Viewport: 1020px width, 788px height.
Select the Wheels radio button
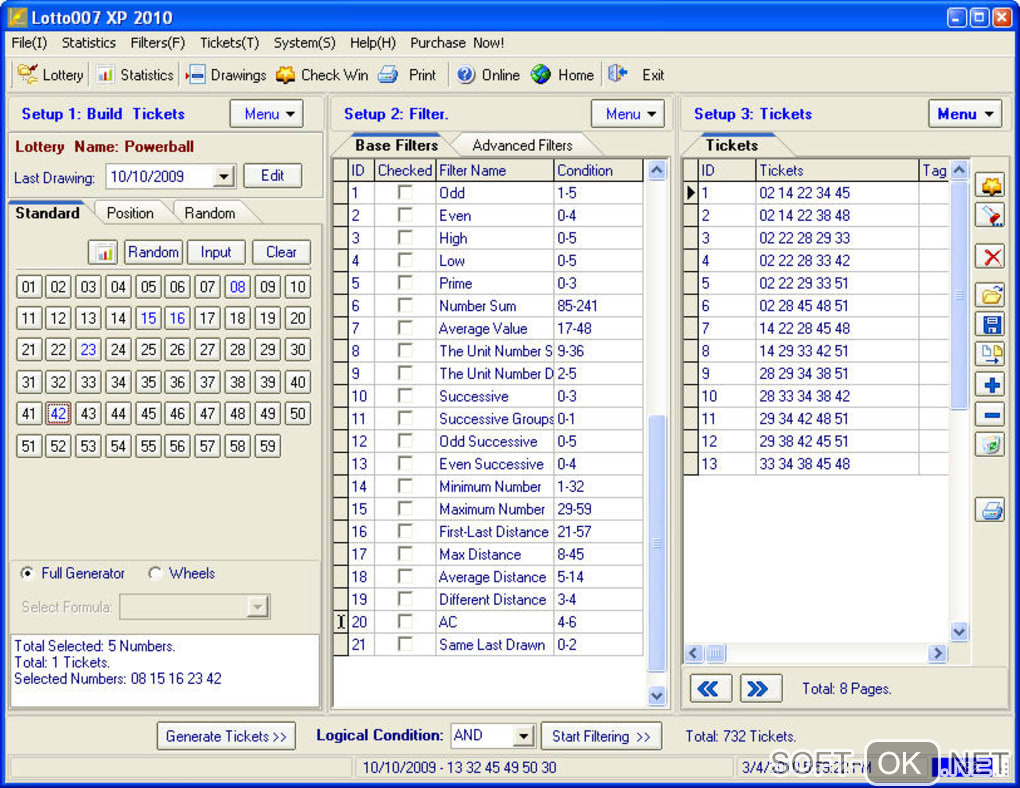155,573
